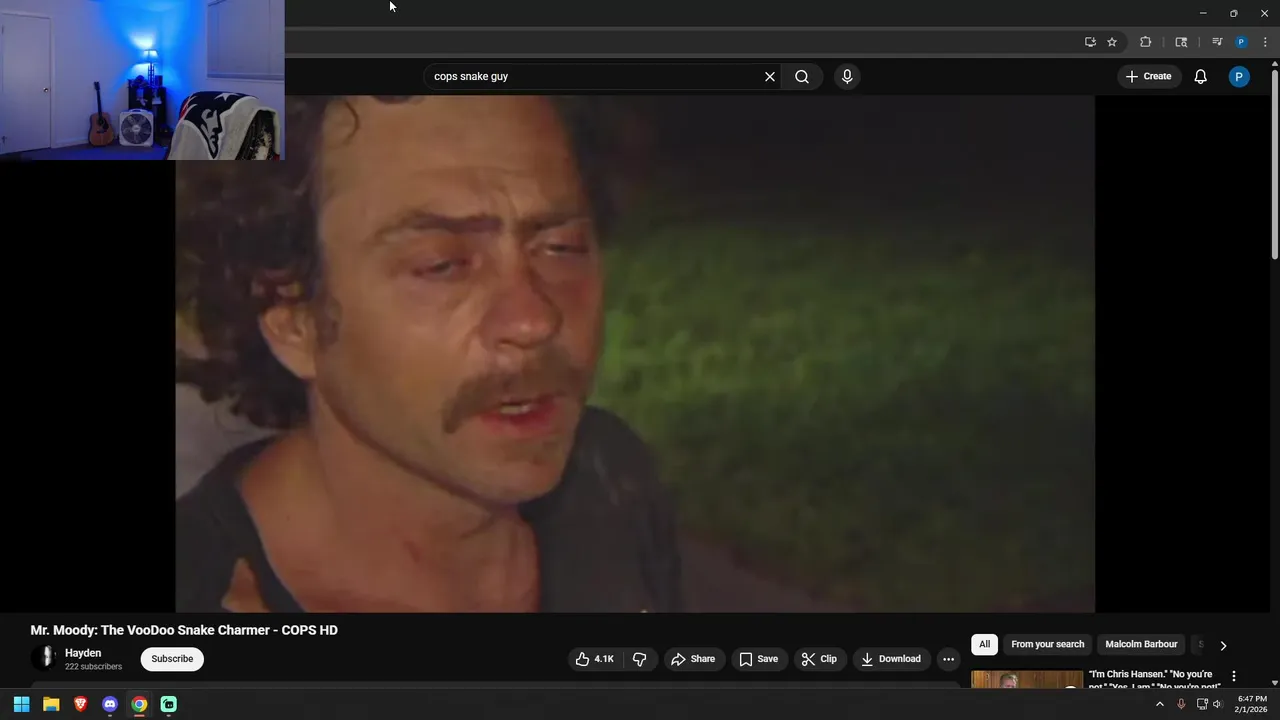Viewport: 1280px width, 720px height.
Task: Open Chrome profile avatar in toolbar
Action: coord(1241,42)
